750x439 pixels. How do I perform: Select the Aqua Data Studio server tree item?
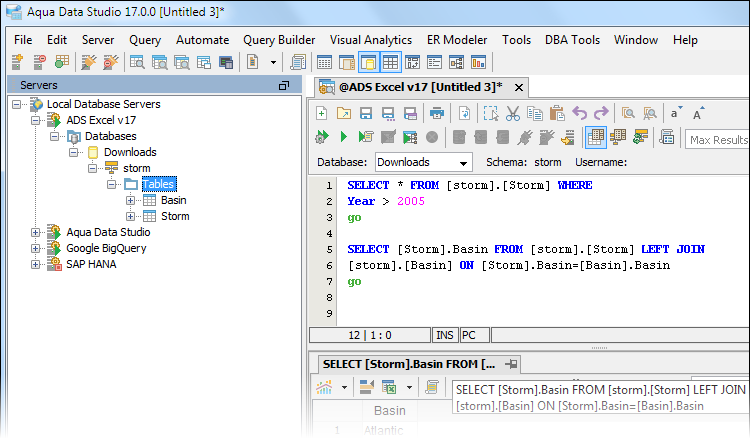(x=108, y=232)
